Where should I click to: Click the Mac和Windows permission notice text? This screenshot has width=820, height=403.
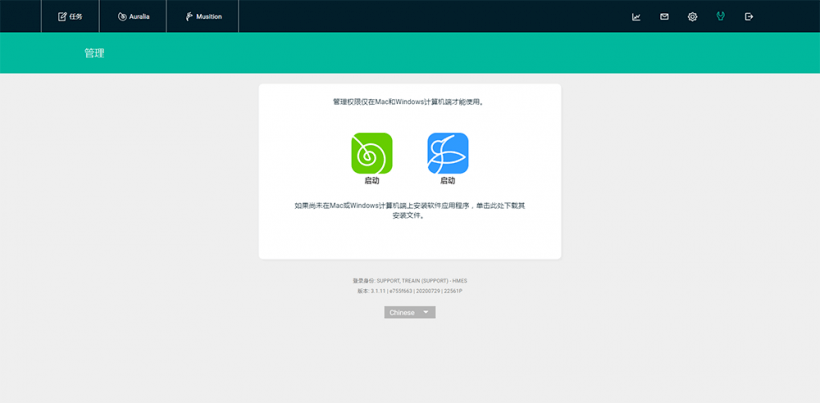point(409,102)
